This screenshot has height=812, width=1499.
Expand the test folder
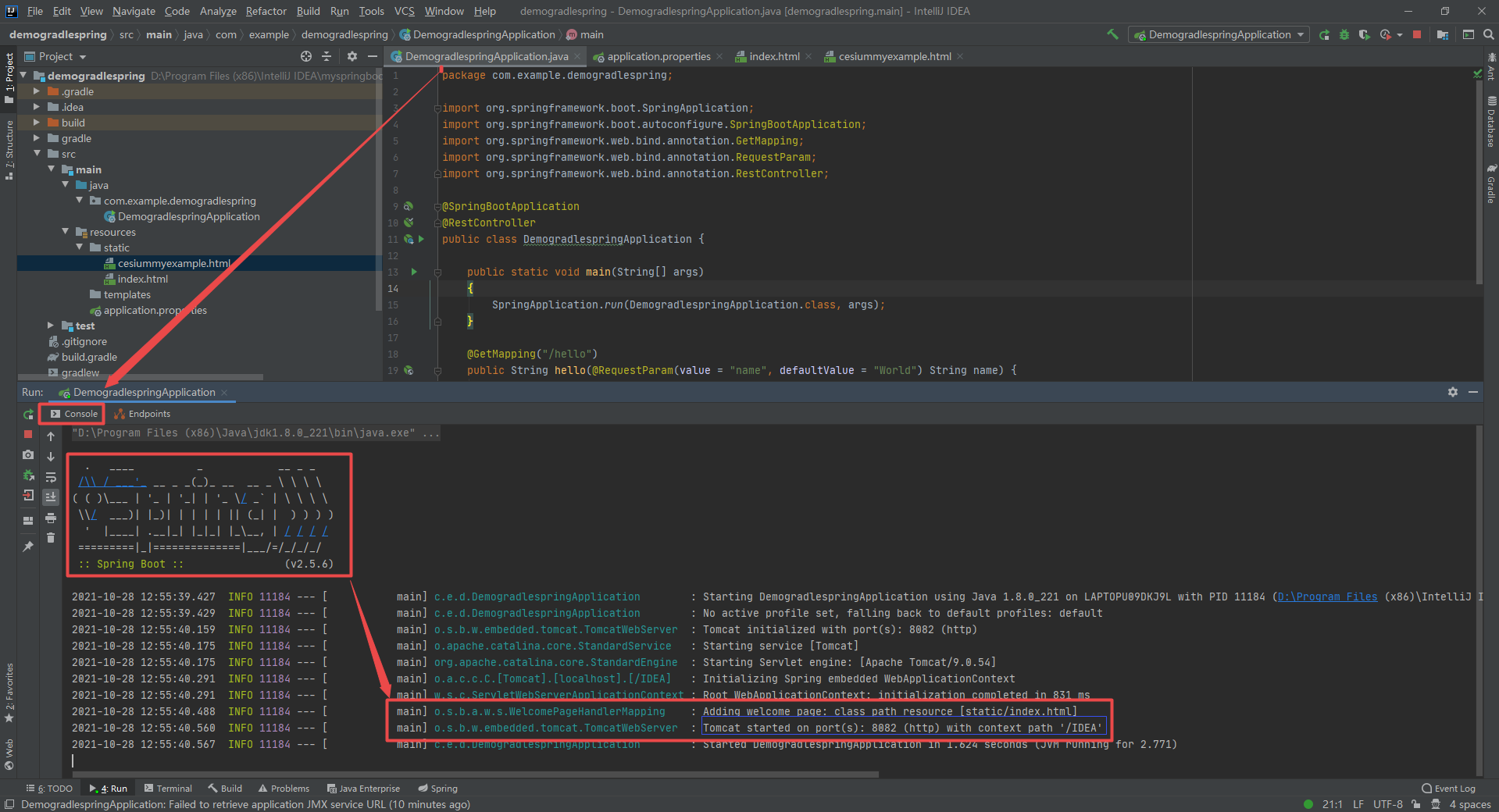(x=50, y=326)
